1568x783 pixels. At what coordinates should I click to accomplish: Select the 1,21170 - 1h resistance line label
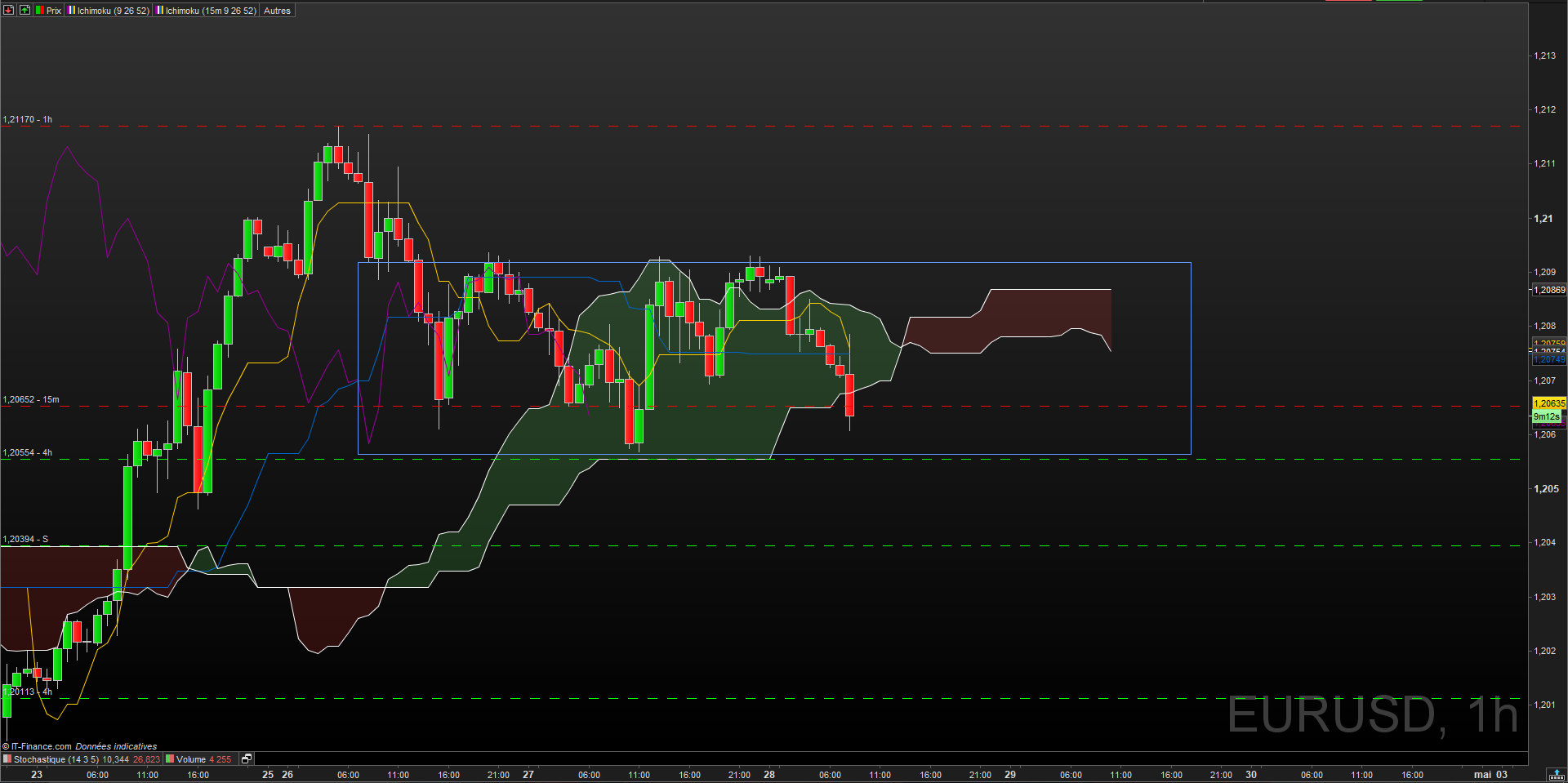[x=28, y=119]
